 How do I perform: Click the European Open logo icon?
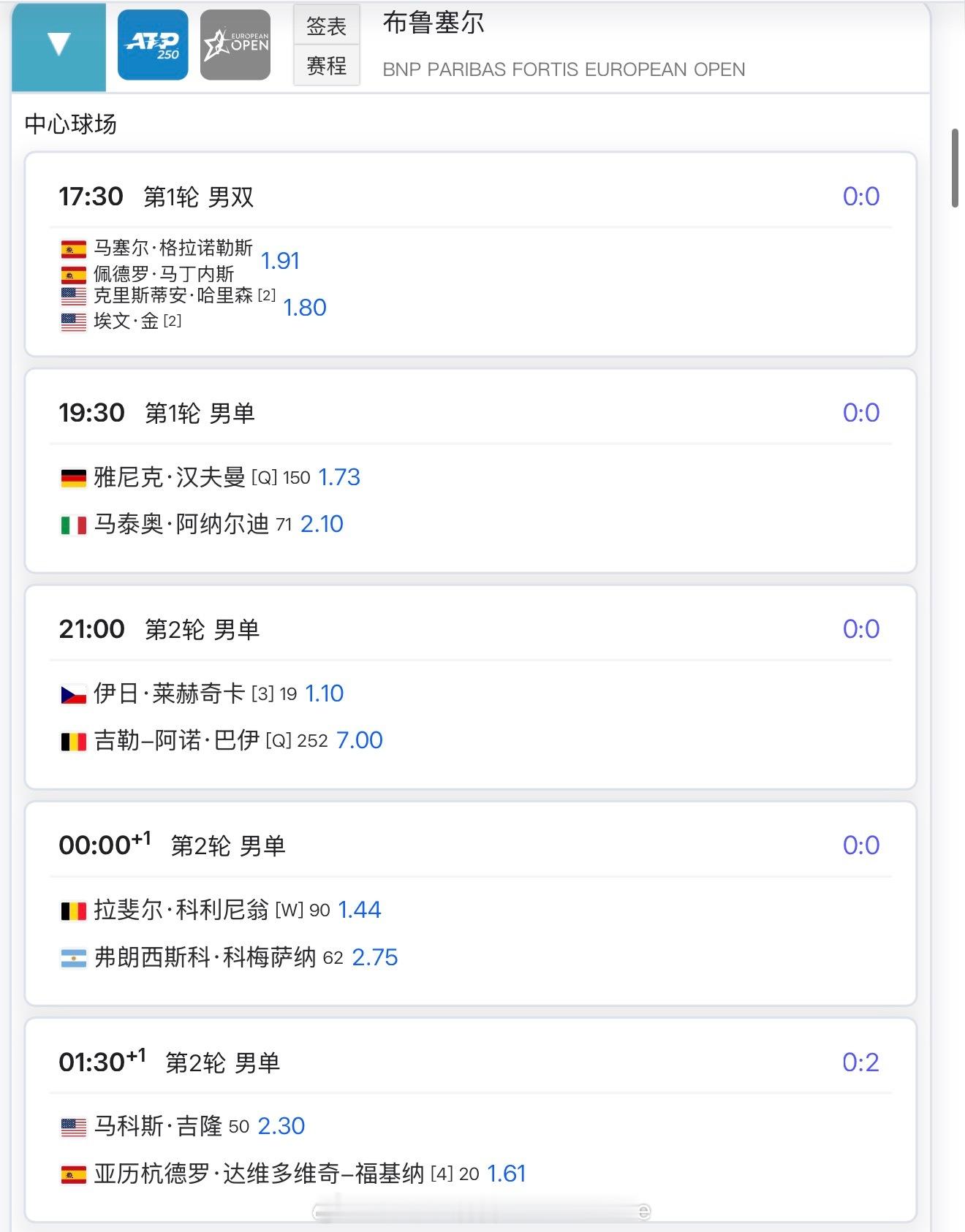tap(235, 45)
